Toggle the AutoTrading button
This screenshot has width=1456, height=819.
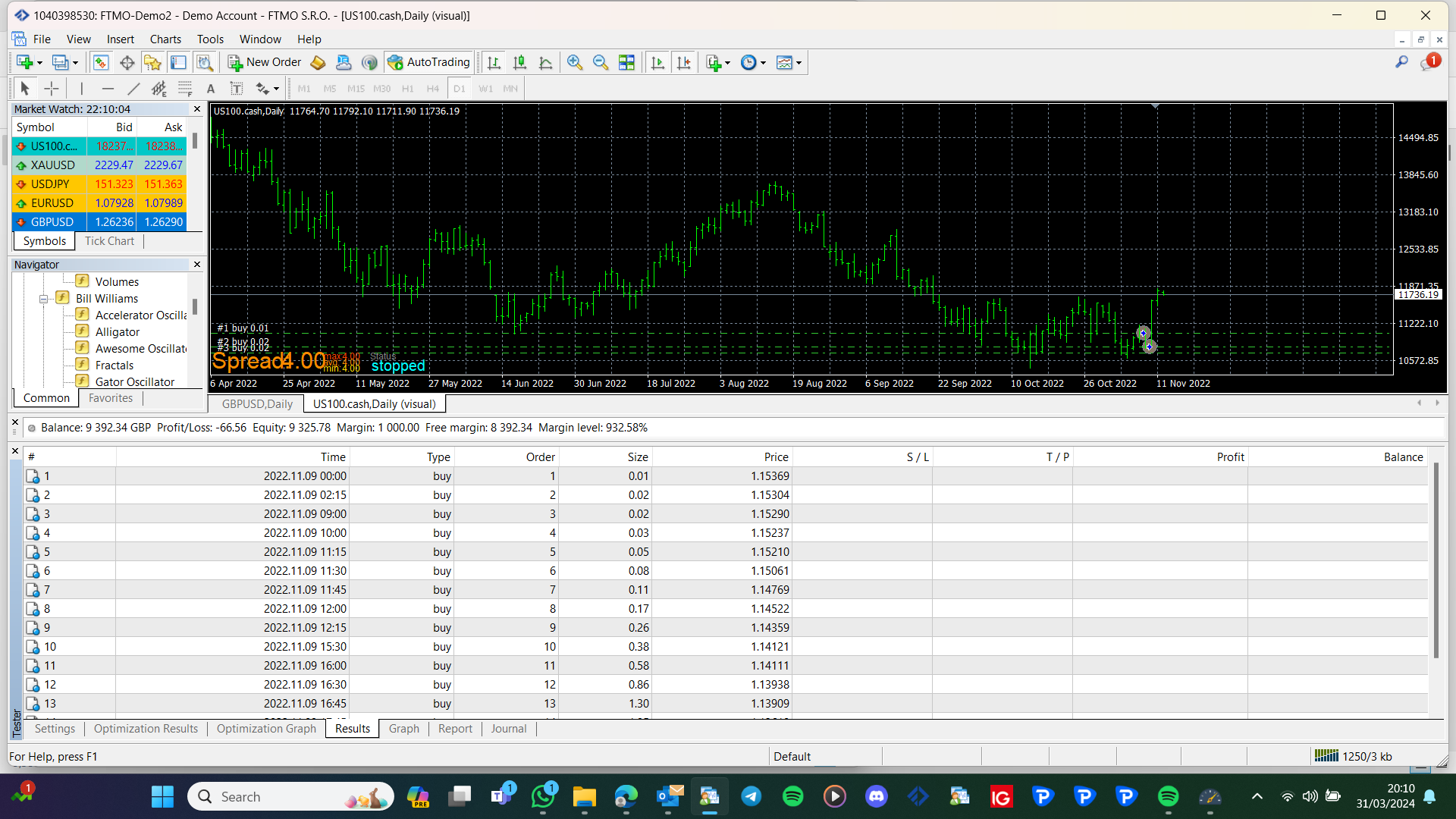[429, 63]
